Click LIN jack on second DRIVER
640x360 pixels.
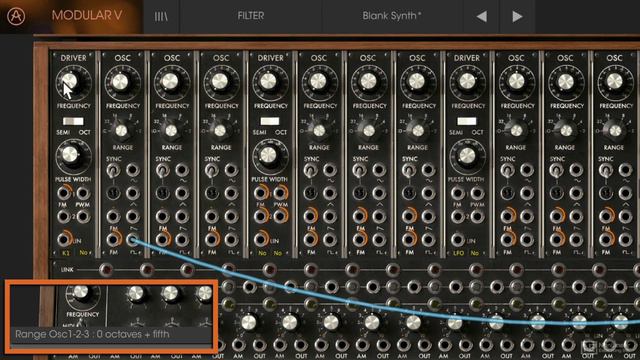click(261, 239)
